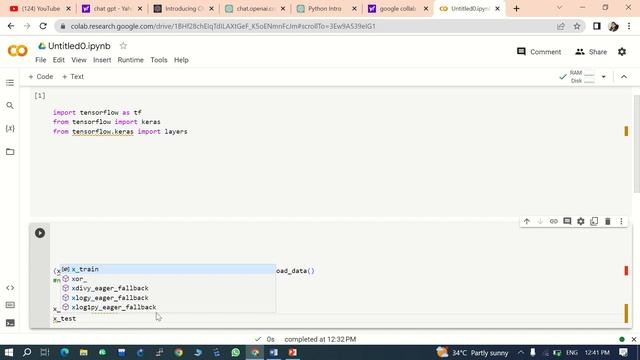Open the terminal panel icon
Screen dimensions: 640x360
[10, 323]
